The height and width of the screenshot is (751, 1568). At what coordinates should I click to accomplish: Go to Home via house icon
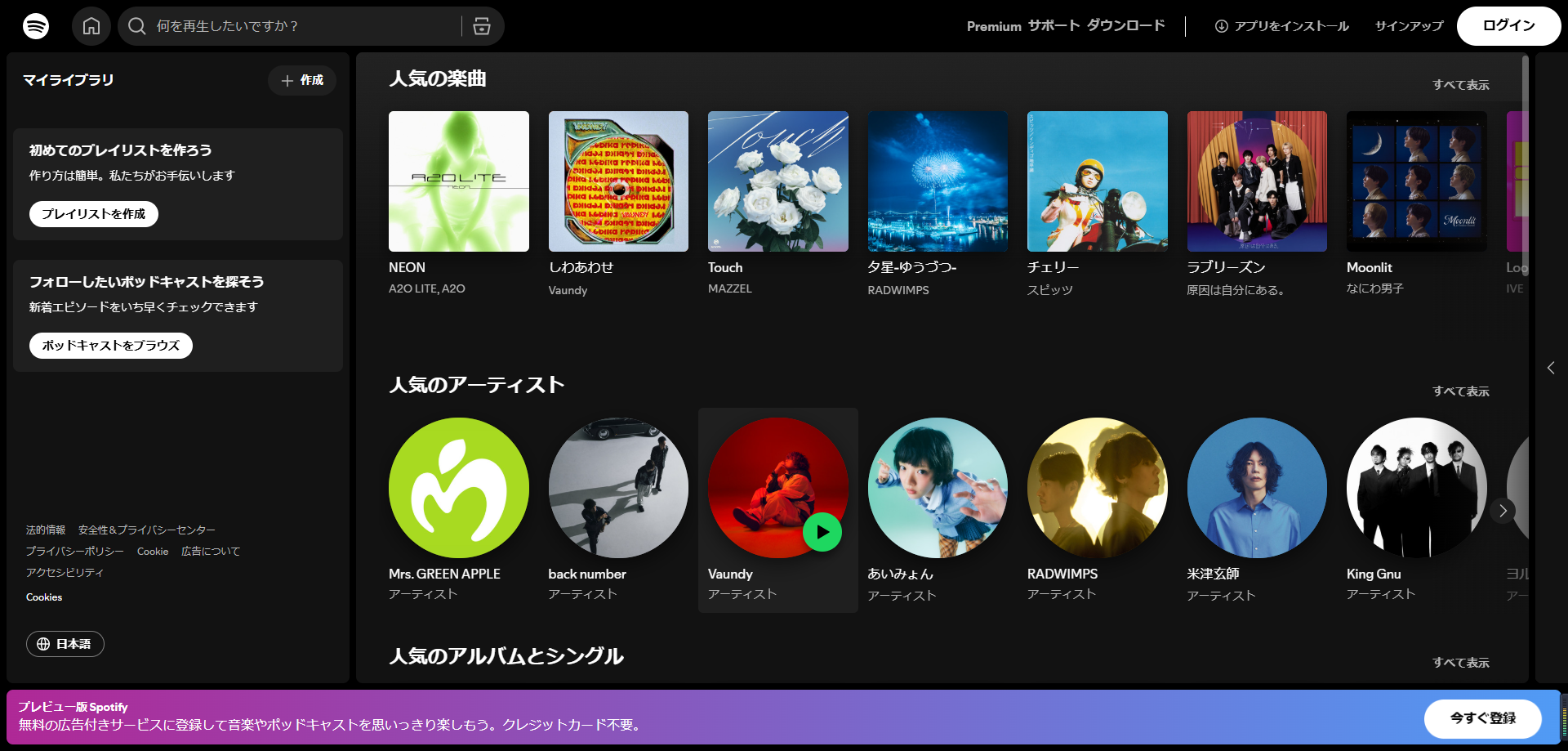click(x=91, y=26)
